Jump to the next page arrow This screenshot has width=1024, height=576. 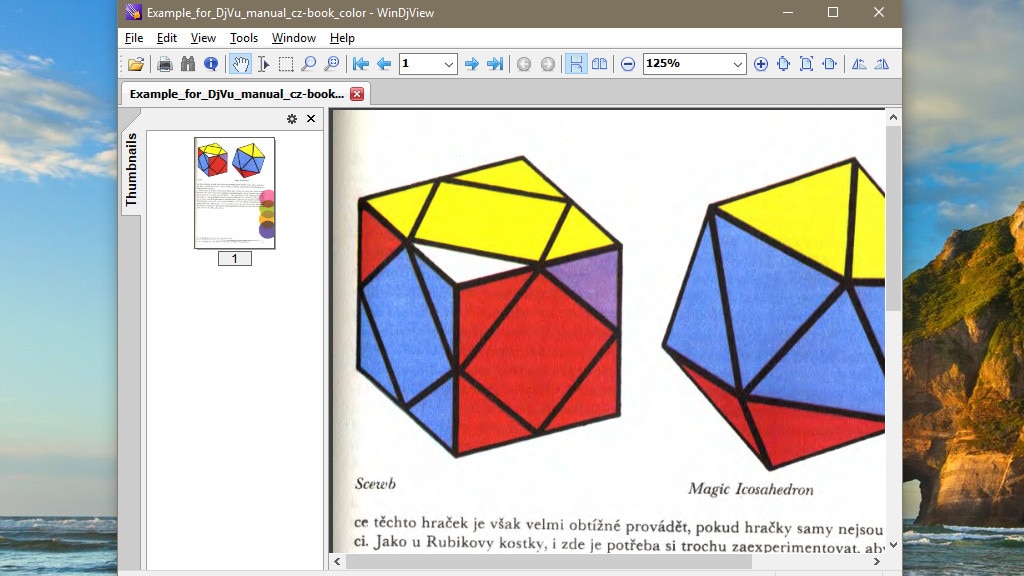point(472,64)
